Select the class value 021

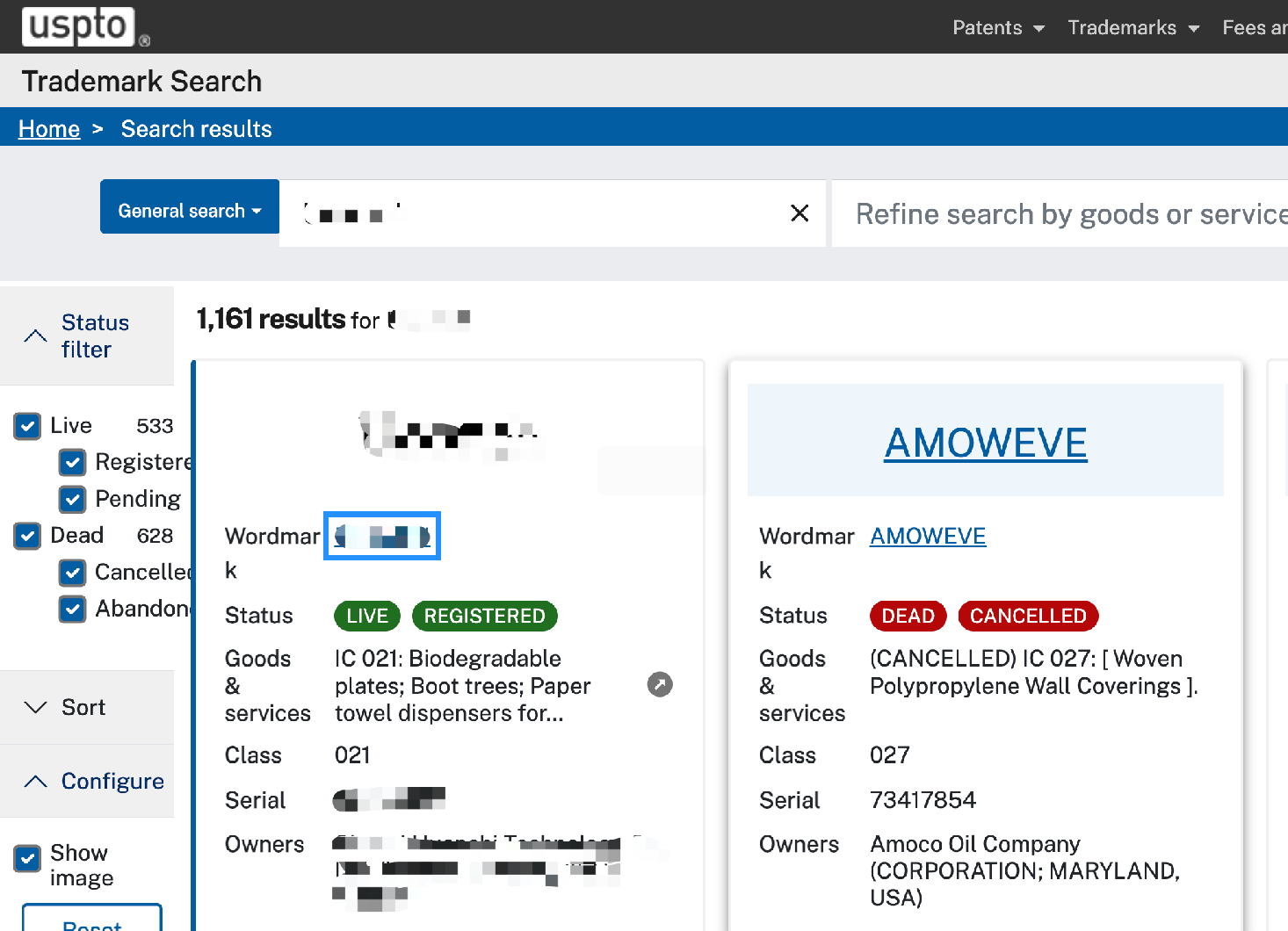click(352, 755)
